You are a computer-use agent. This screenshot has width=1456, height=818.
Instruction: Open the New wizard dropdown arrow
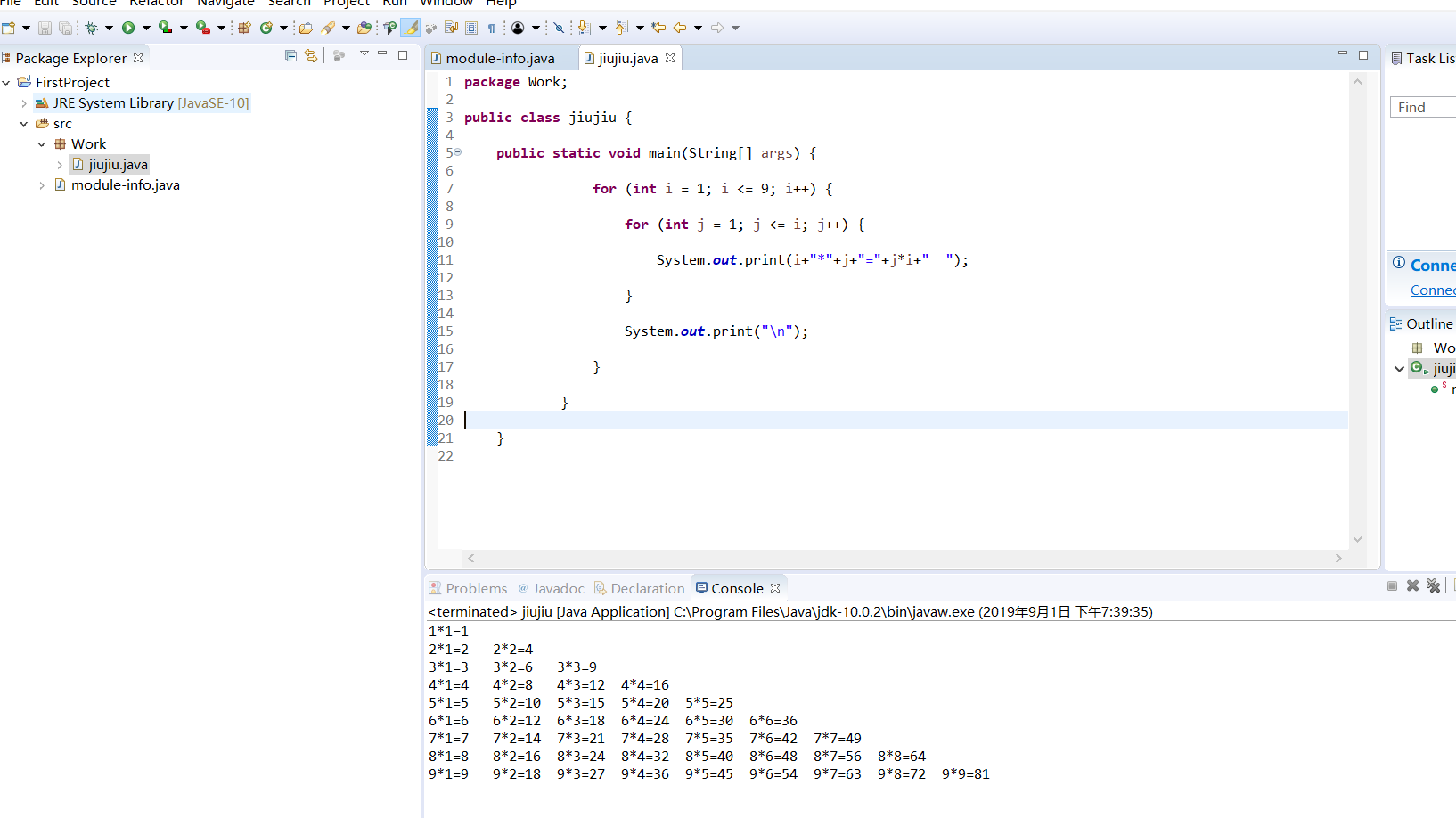point(26,28)
